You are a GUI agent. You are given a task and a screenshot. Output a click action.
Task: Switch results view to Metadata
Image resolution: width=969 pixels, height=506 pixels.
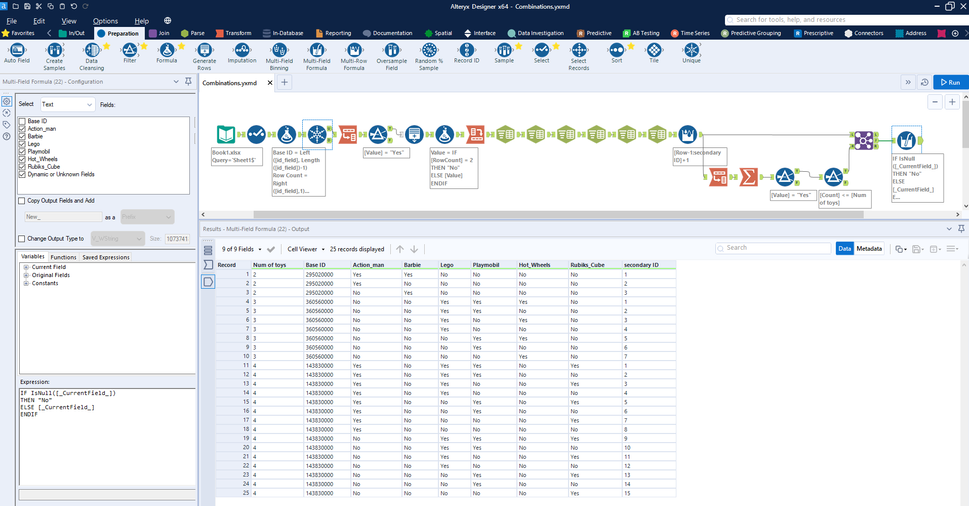click(869, 248)
